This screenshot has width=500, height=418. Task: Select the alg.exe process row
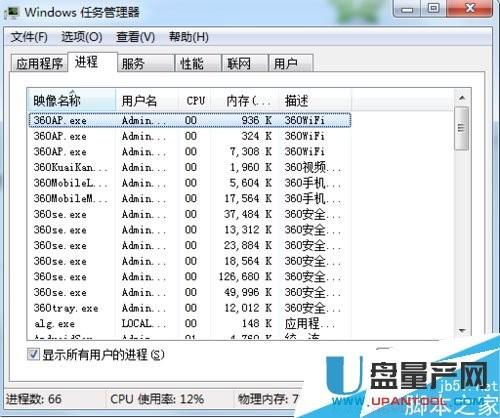point(190,323)
